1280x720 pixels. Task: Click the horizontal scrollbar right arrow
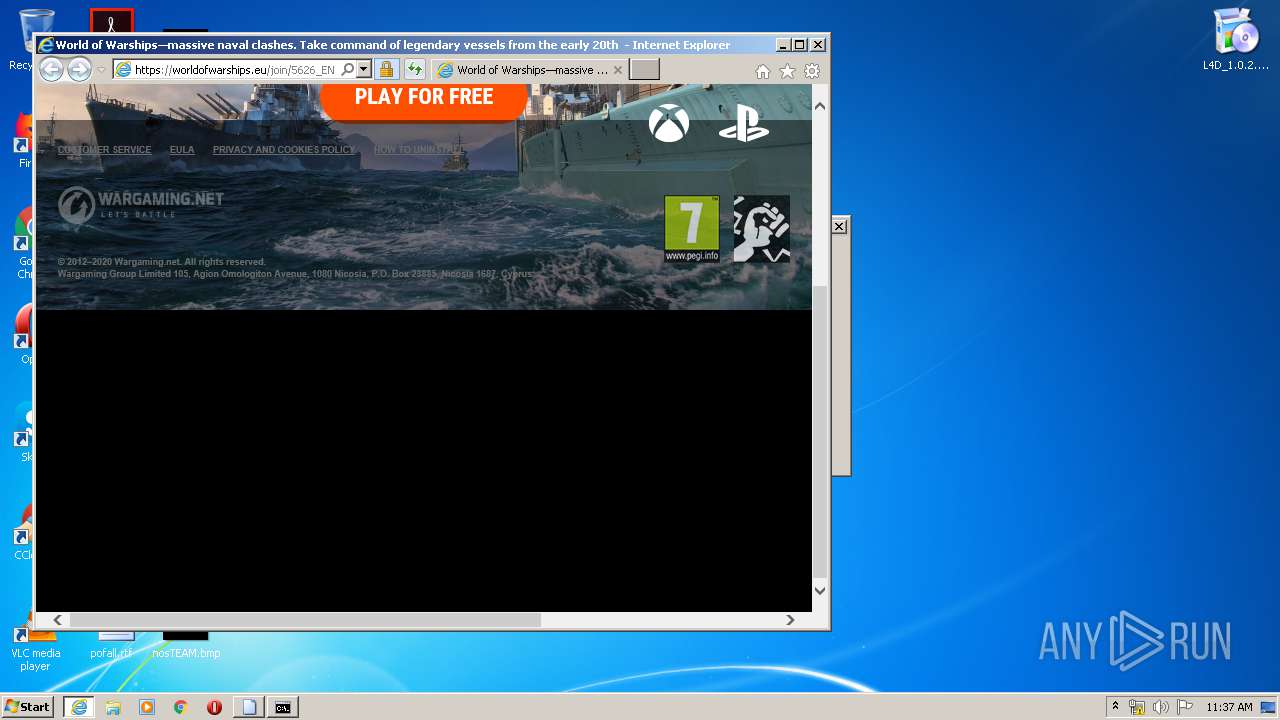pos(790,620)
